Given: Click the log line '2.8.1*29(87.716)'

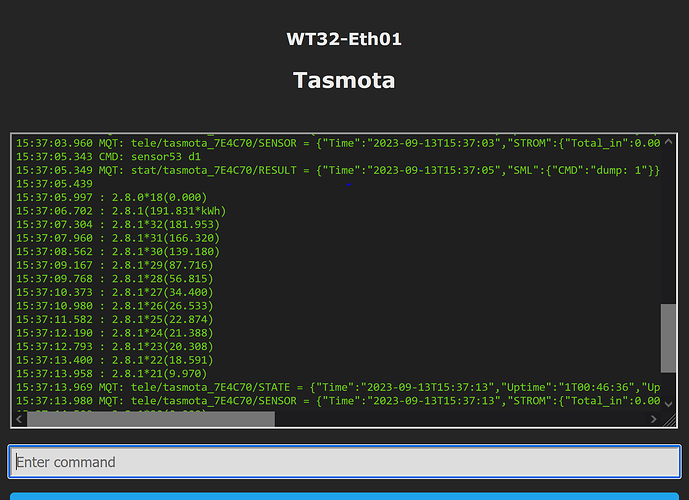Looking at the screenshot, I should 115,265.
